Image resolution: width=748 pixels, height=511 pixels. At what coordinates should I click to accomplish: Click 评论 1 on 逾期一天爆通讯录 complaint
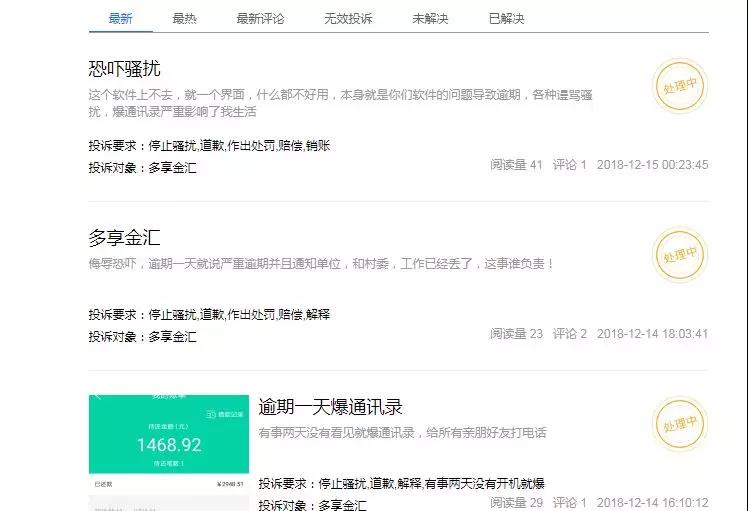[570, 502]
